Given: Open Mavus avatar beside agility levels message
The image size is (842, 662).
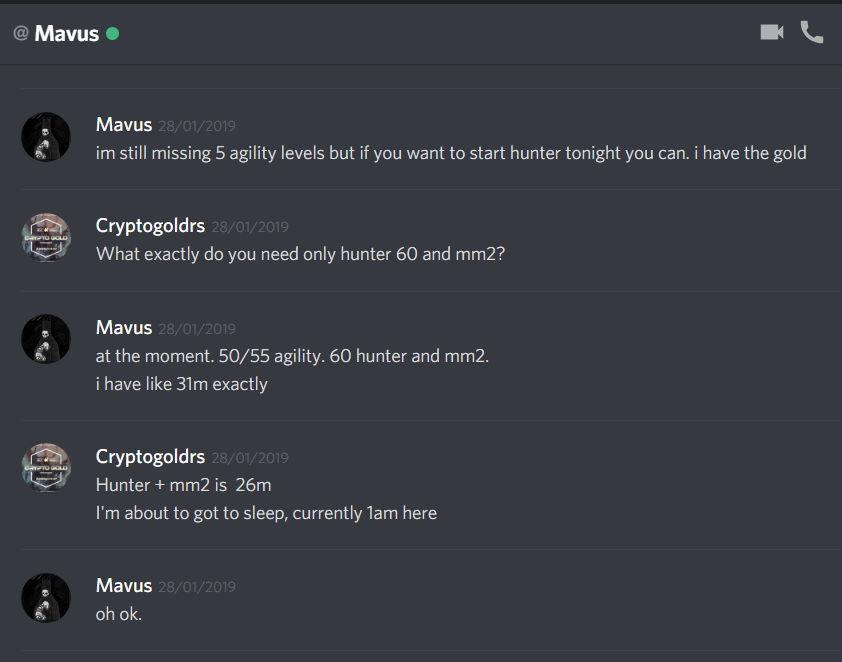Looking at the screenshot, I should [46, 137].
